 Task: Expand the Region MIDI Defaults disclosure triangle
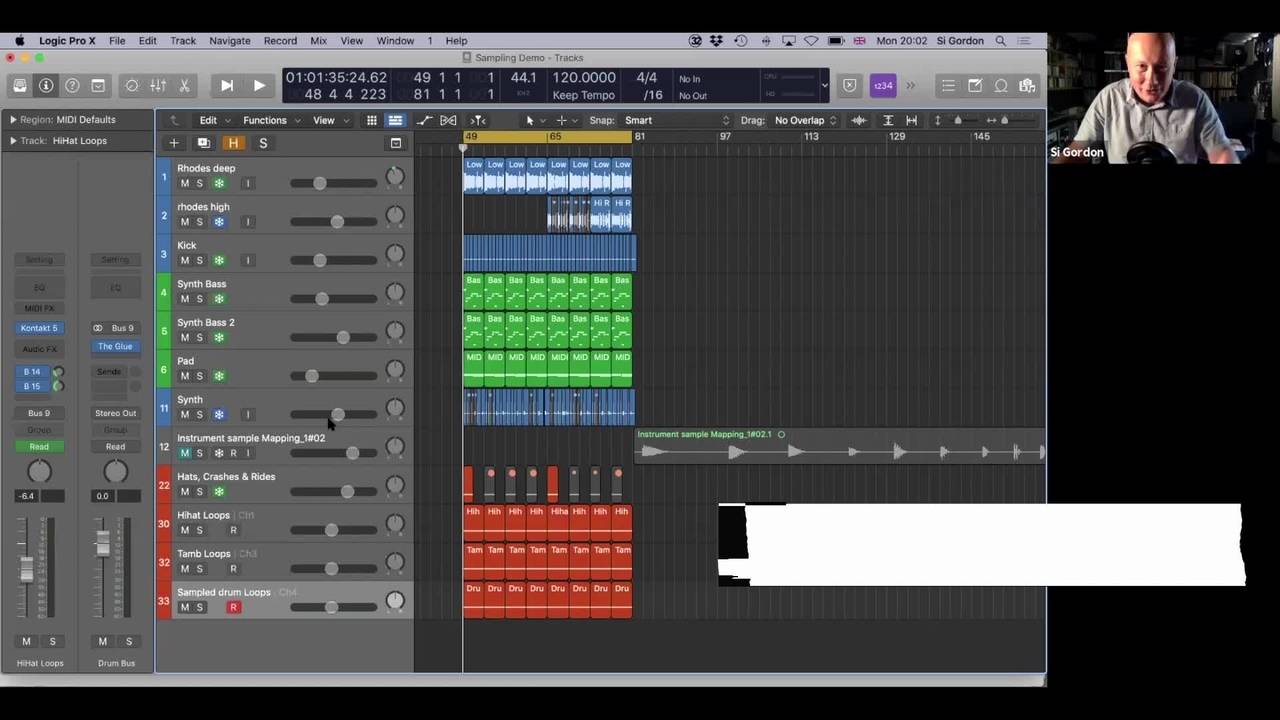[x=13, y=119]
